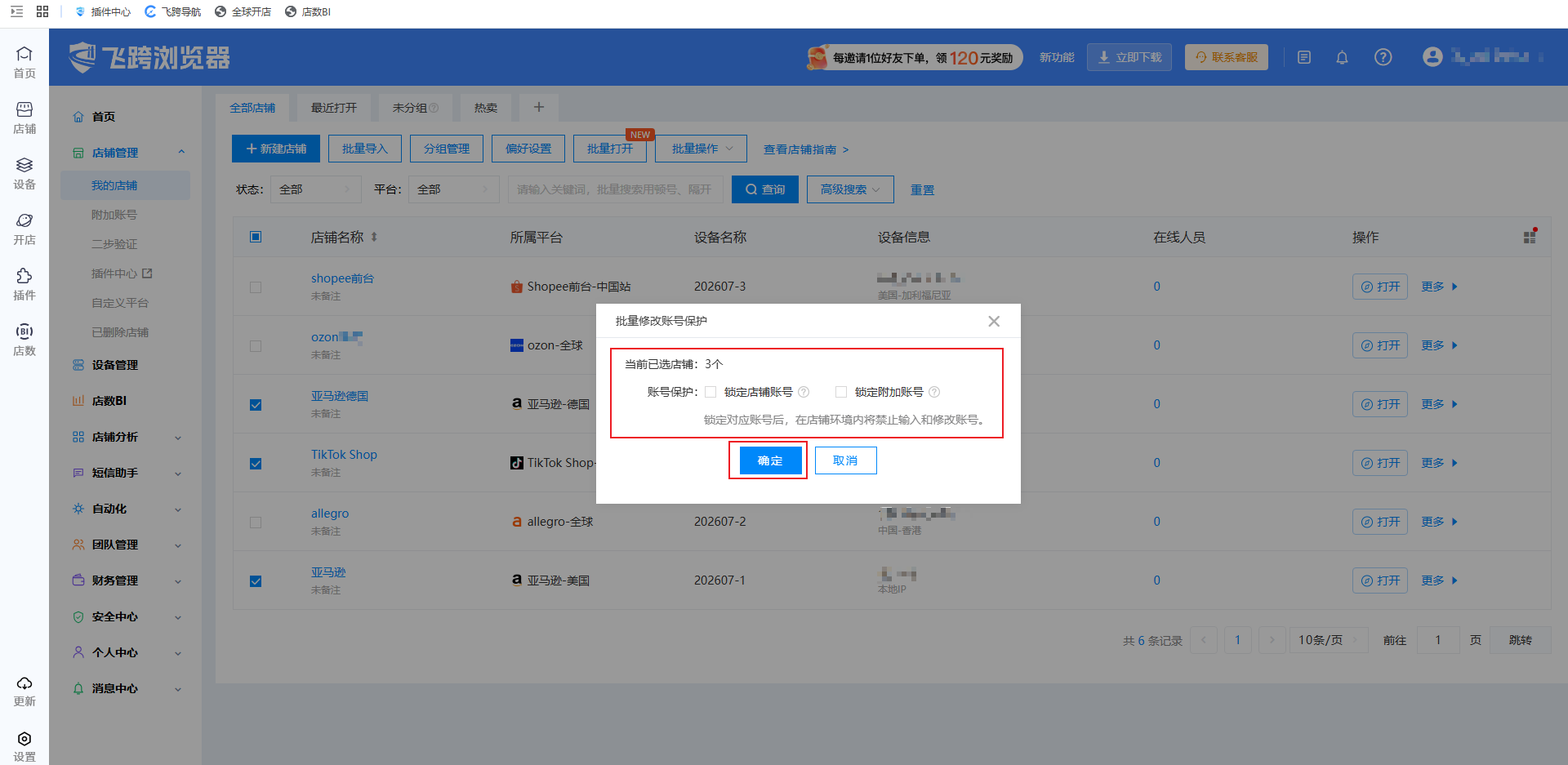
Task: Open the 10条/页 page size dropdown
Action: [x=1329, y=640]
